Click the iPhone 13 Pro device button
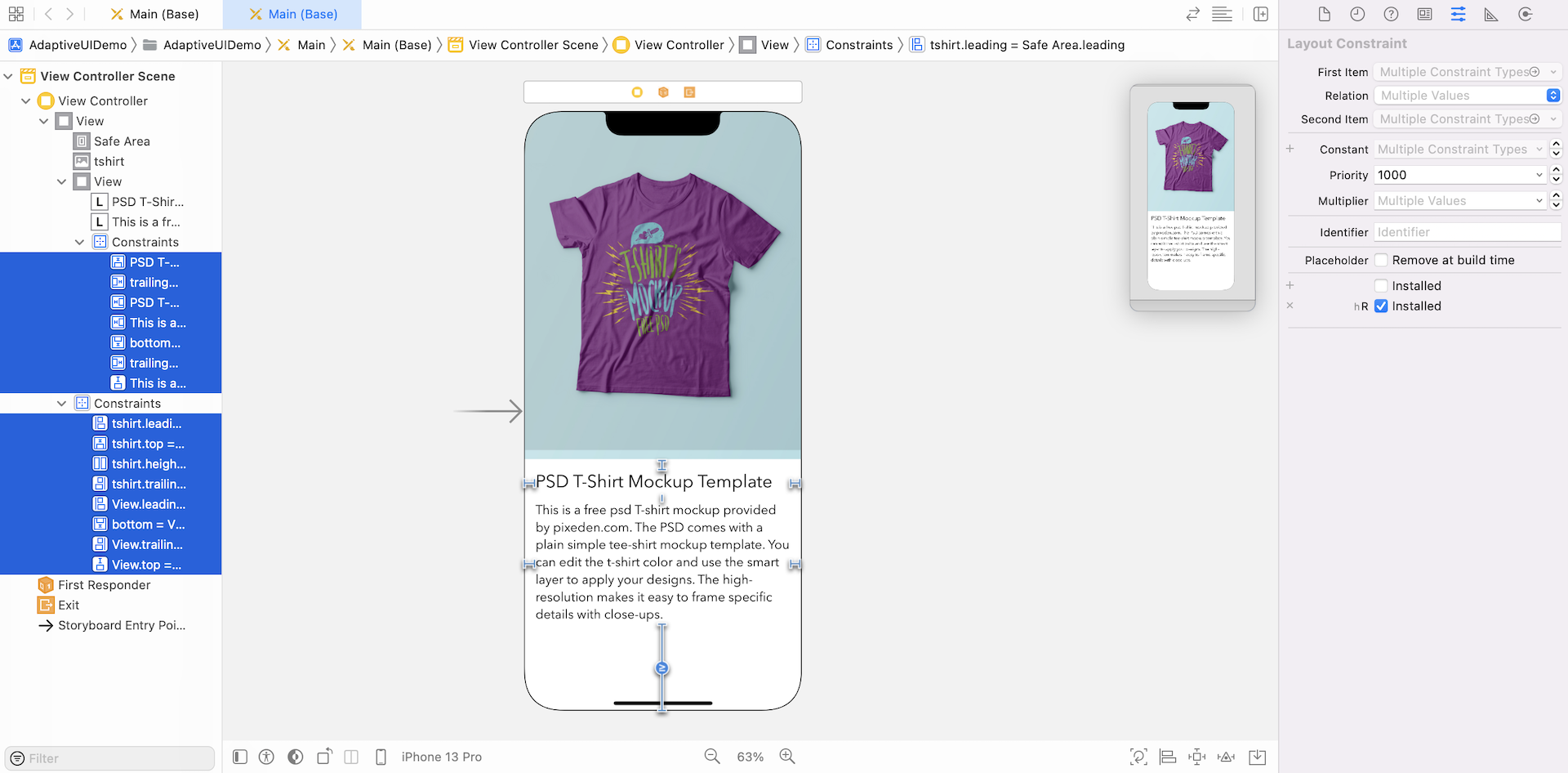The width and height of the screenshot is (1568, 773). point(441,757)
